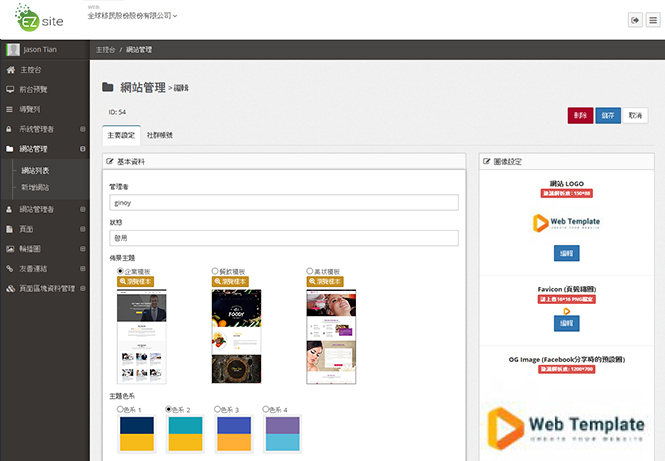Expand the 系統管理者 sidebar section

pos(82,129)
